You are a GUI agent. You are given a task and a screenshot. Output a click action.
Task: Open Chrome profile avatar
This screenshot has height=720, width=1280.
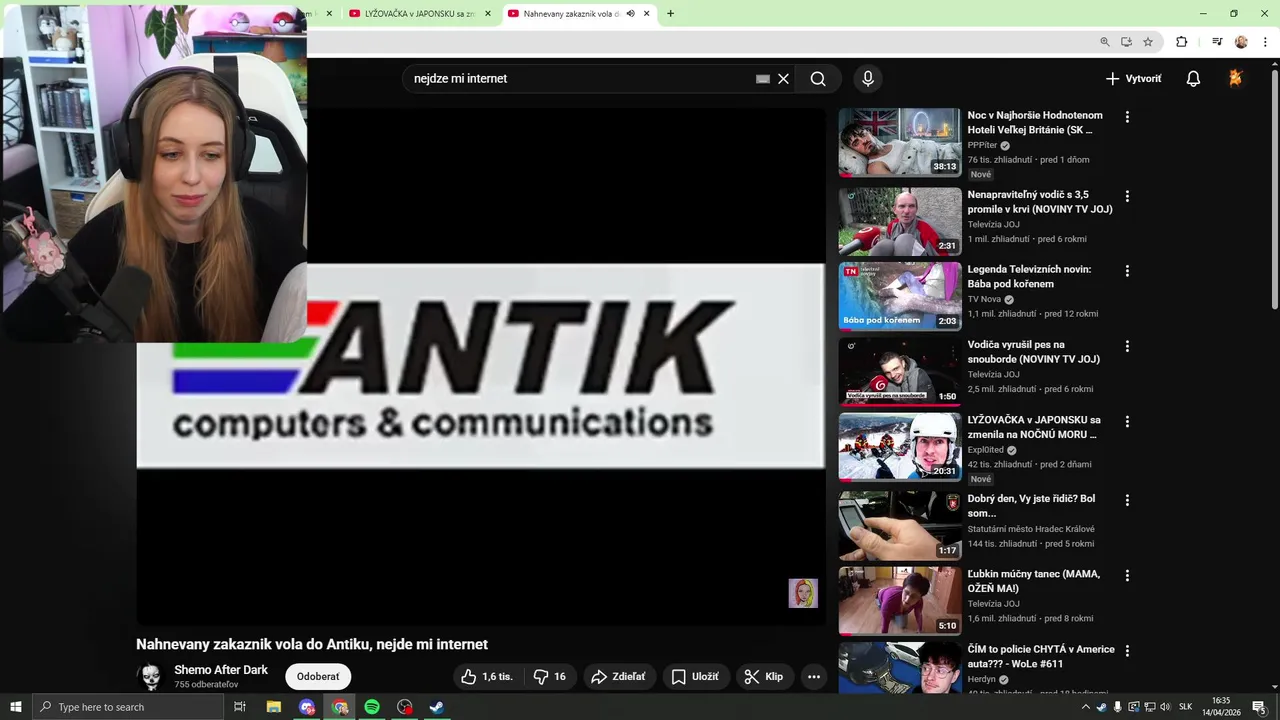coord(1241,42)
